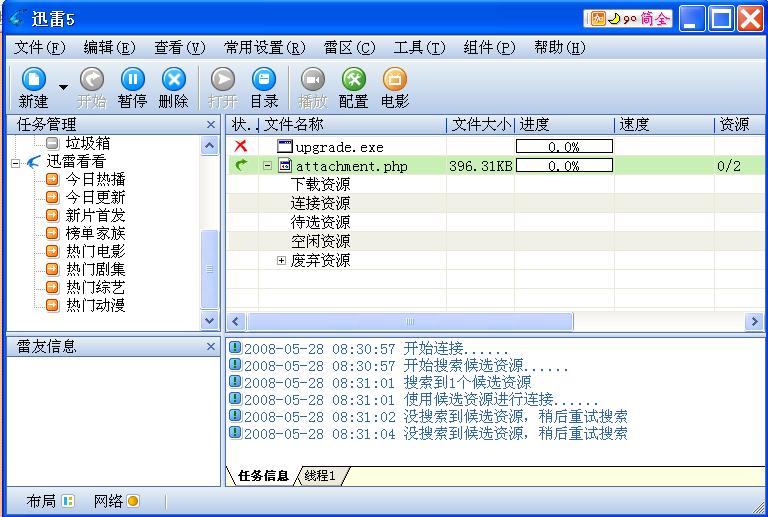768x517 pixels.
Task: Switch to the 线程1 tab
Action: (x=320, y=476)
